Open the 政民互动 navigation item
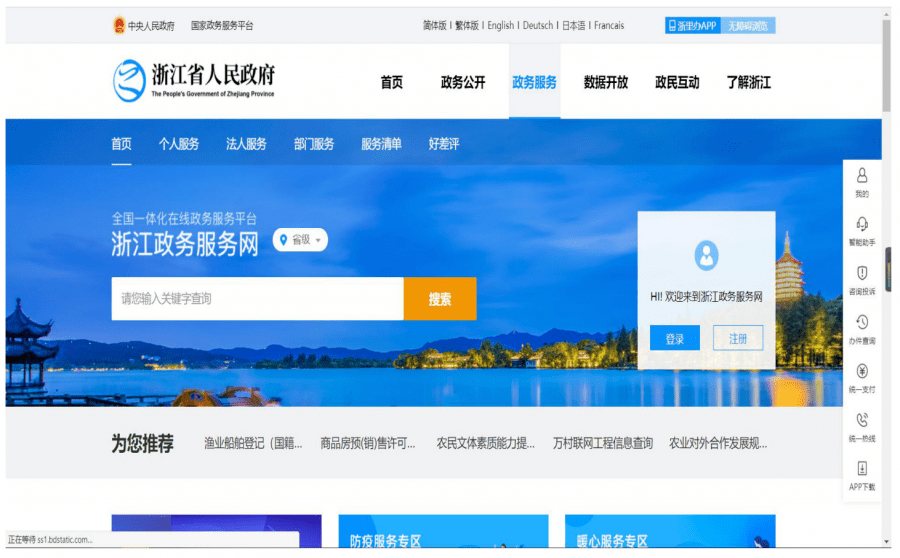This screenshot has width=900, height=558. (677, 82)
